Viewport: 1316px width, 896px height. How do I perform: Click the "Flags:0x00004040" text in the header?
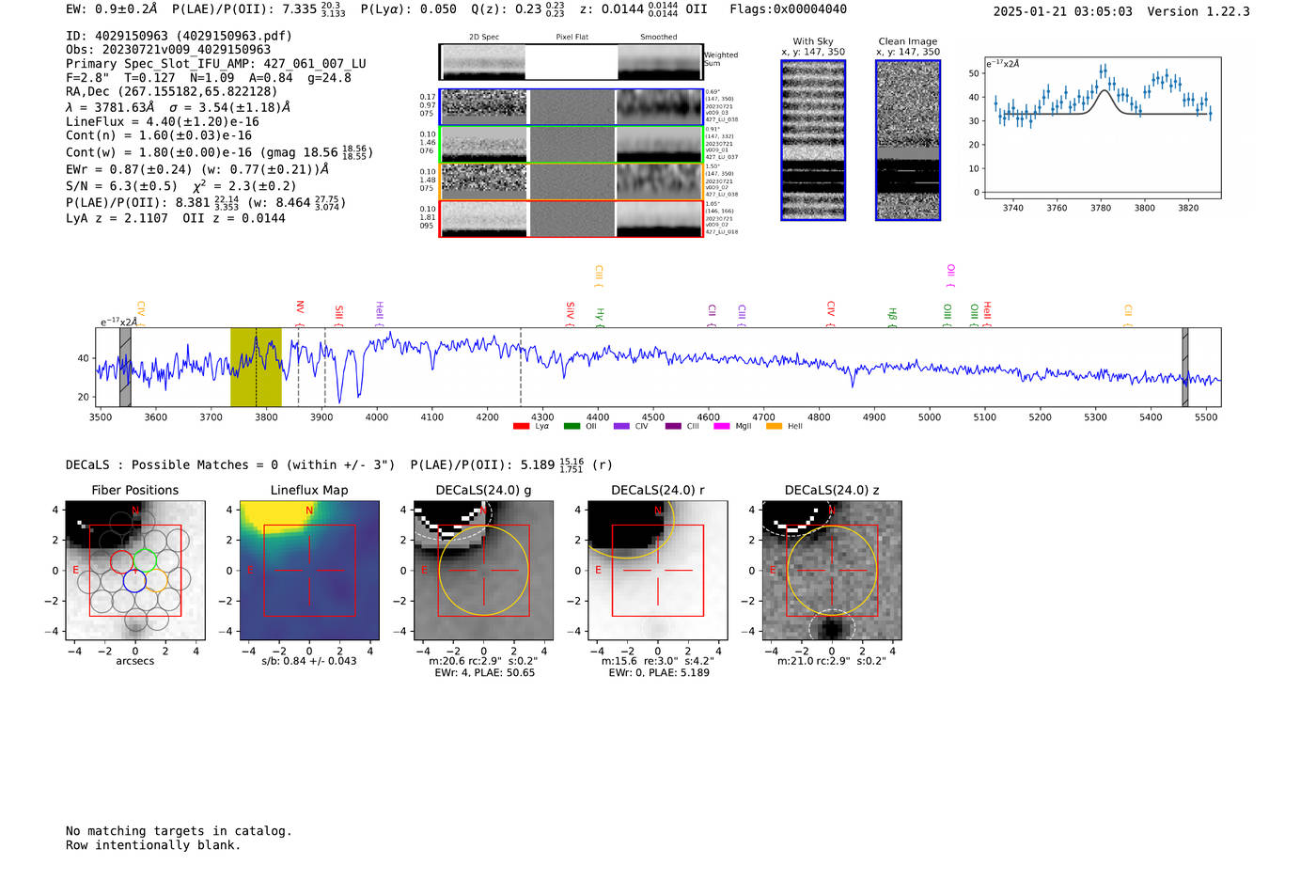click(x=788, y=9)
